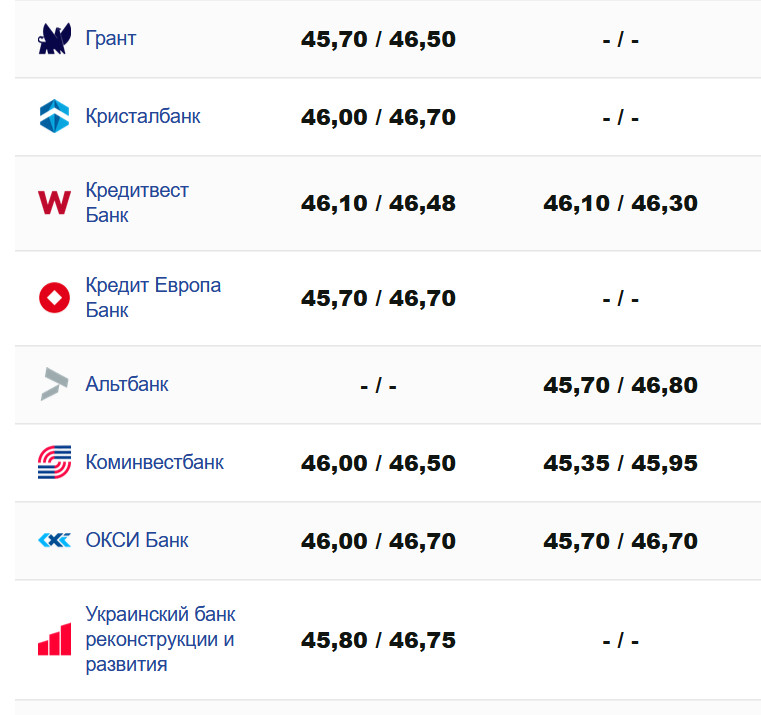Open the Грант bank link
The image size is (761, 715).
[x=110, y=39]
